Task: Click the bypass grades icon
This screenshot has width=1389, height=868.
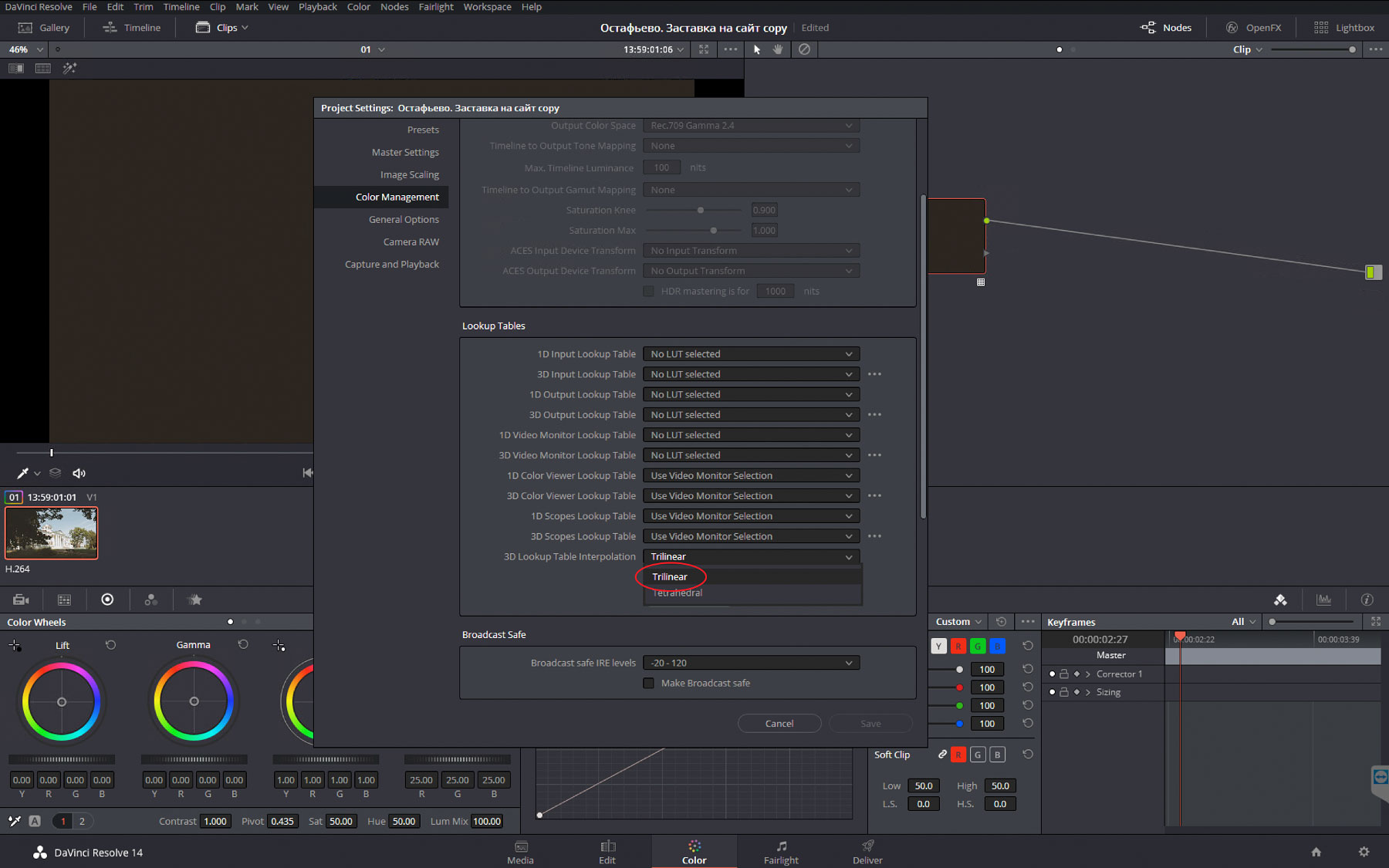Action: click(804, 49)
